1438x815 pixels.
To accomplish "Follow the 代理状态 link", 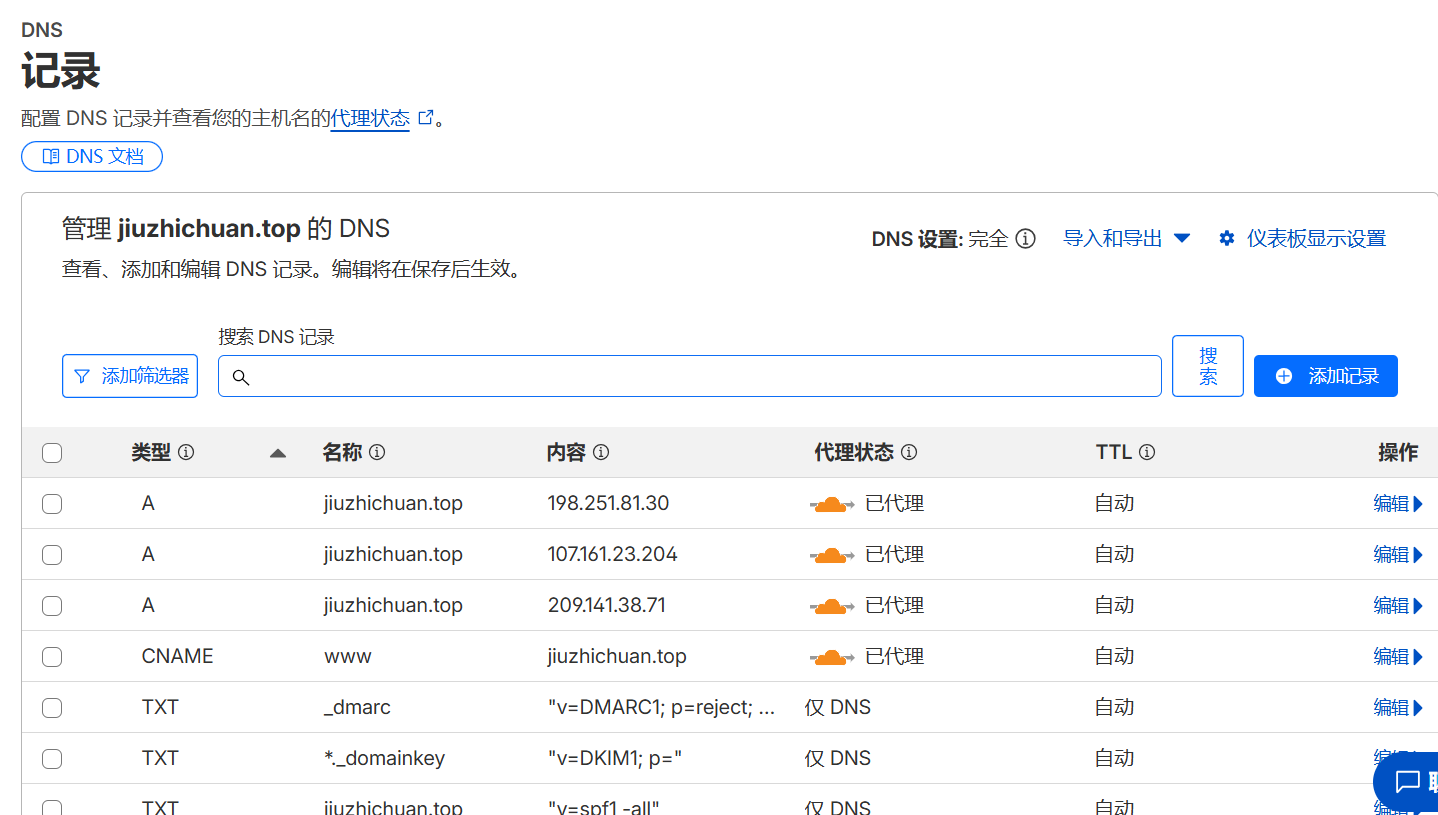I will pos(371,118).
